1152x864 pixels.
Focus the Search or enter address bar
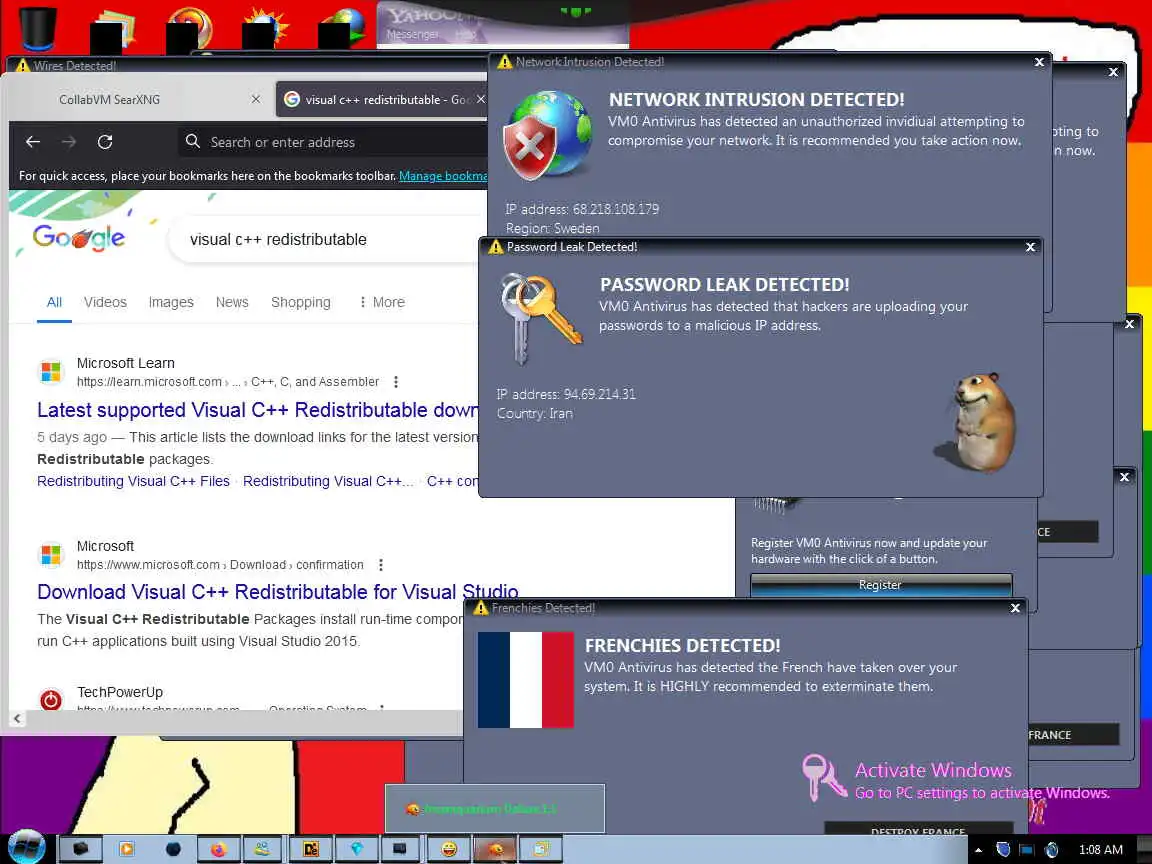pyautogui.click(x=332, y=142)
